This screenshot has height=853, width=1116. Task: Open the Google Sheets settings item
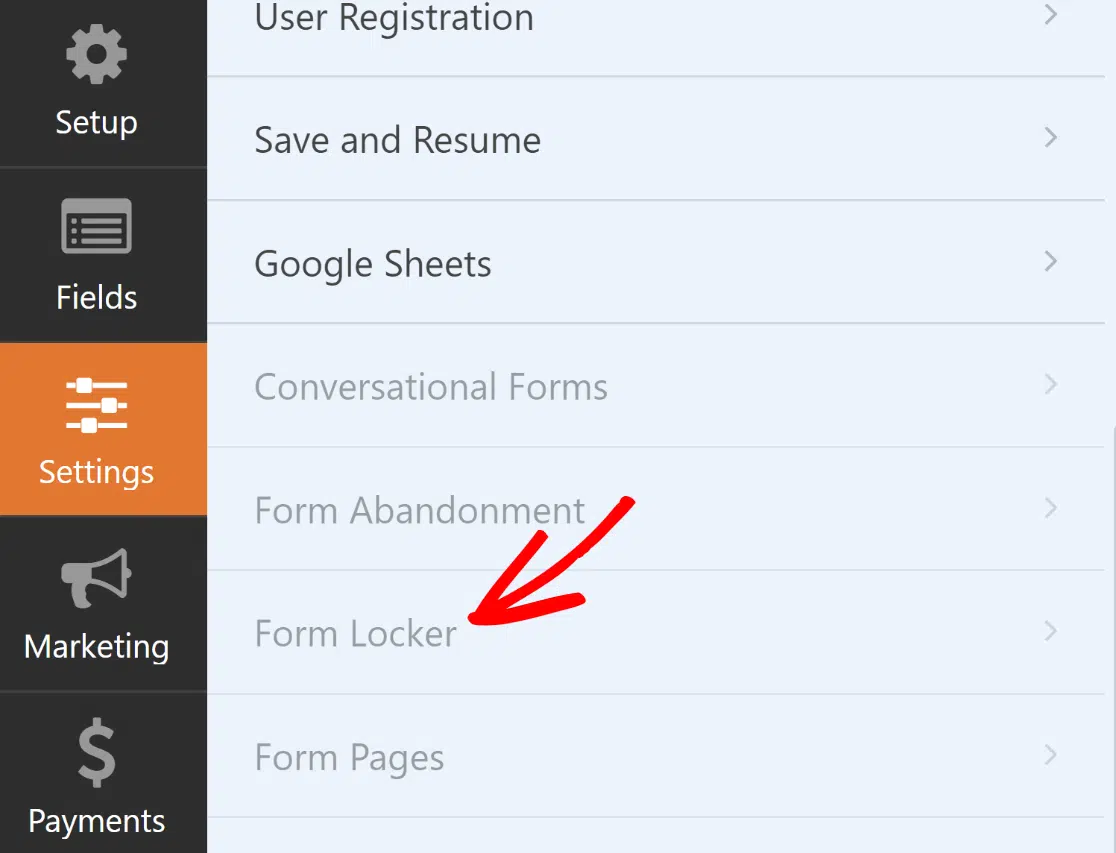tap(656, 262)
